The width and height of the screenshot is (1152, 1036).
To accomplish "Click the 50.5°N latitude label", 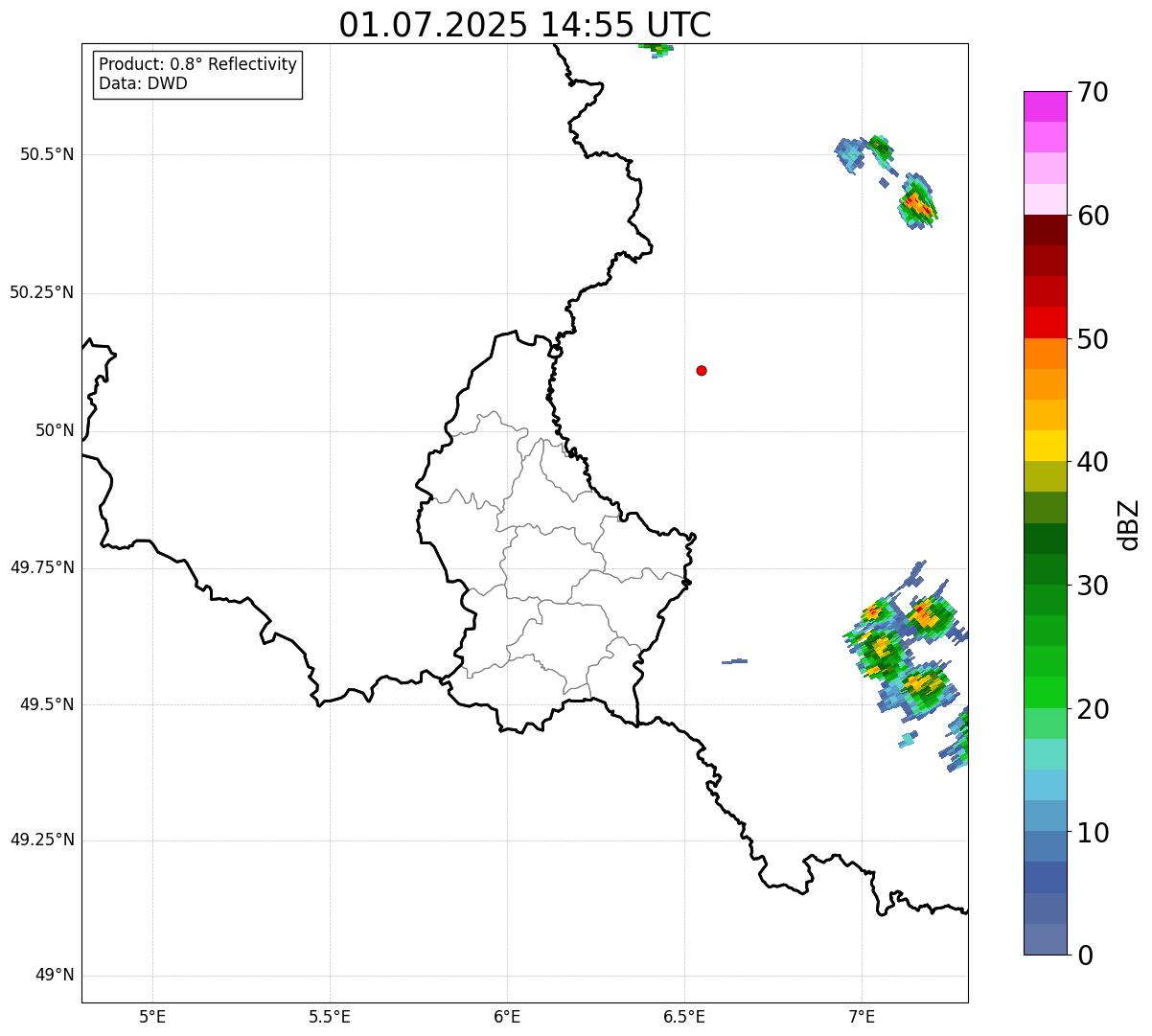I will [47, 154].
